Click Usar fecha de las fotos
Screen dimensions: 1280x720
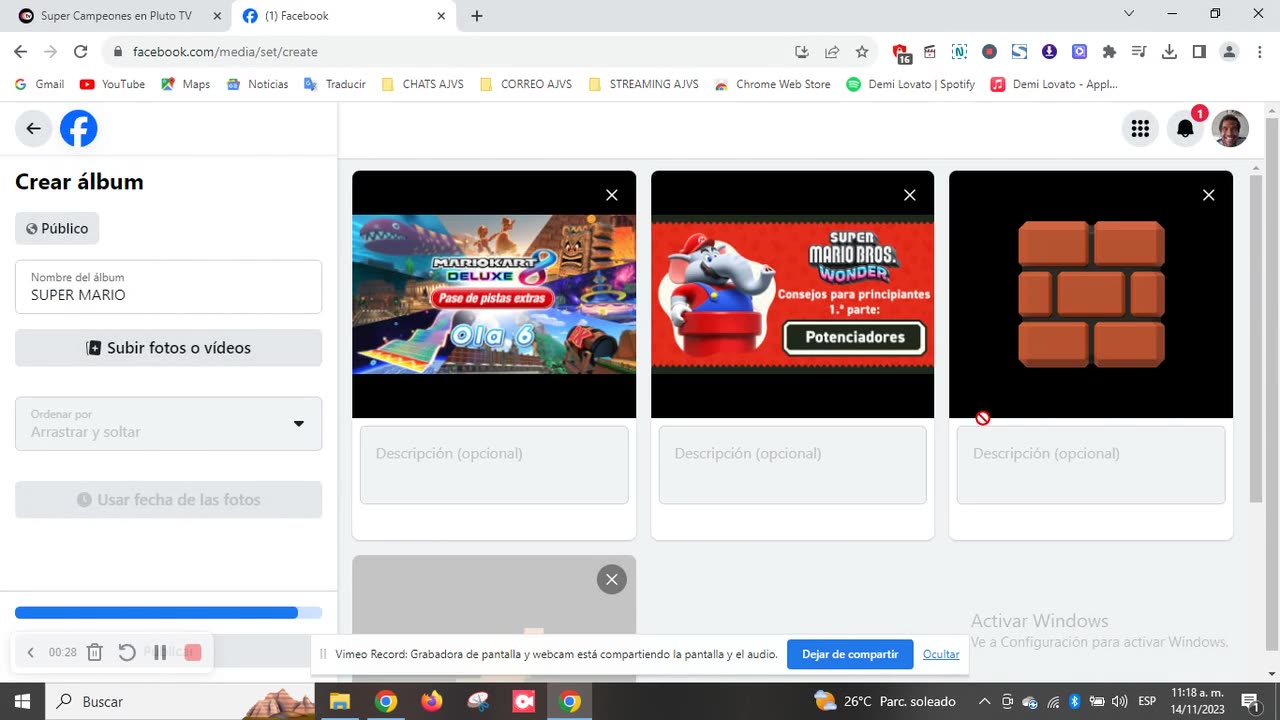coord(168,499)
